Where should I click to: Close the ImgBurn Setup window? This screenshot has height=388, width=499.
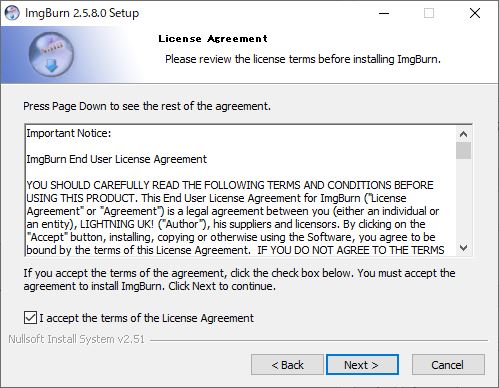click(x=475, y=13)
